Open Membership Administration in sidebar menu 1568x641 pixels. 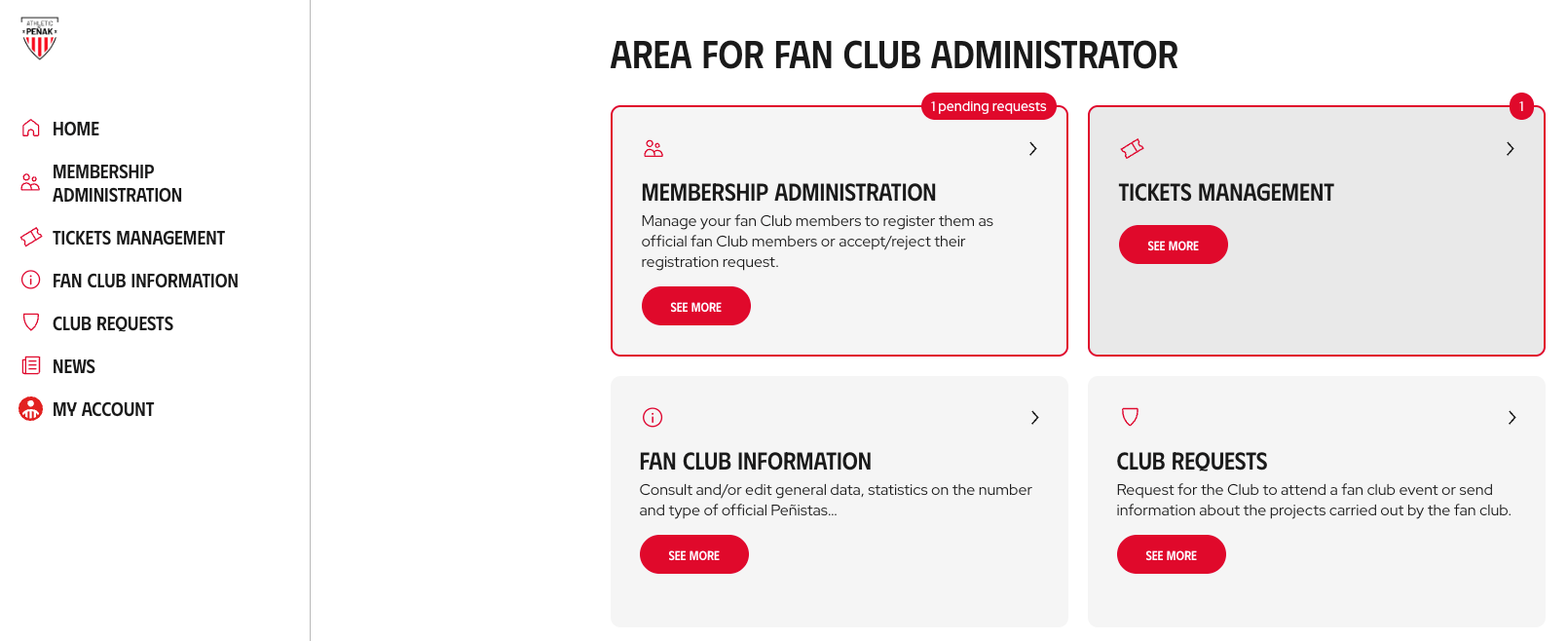(x=117, y=183)
